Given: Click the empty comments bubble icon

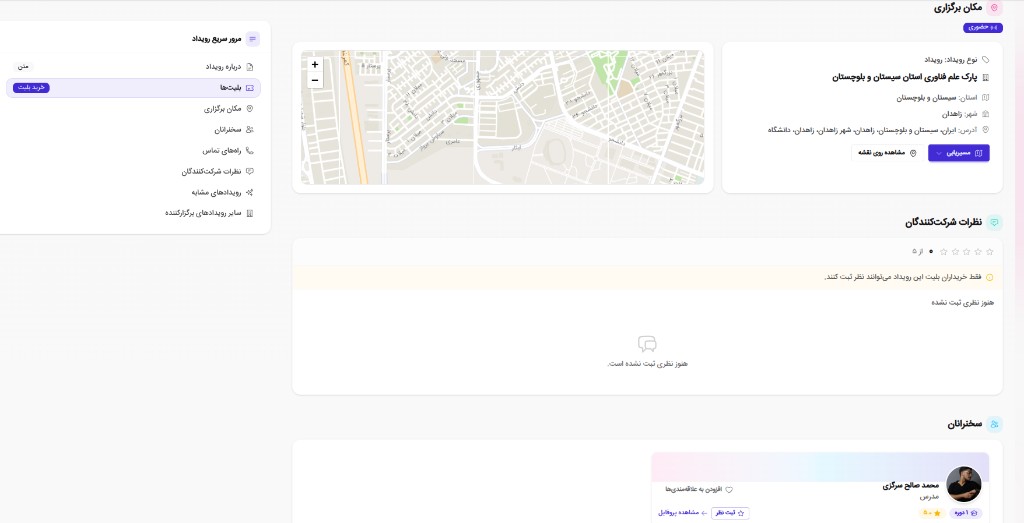Looking at the screenshot, I should pos(647,344).
